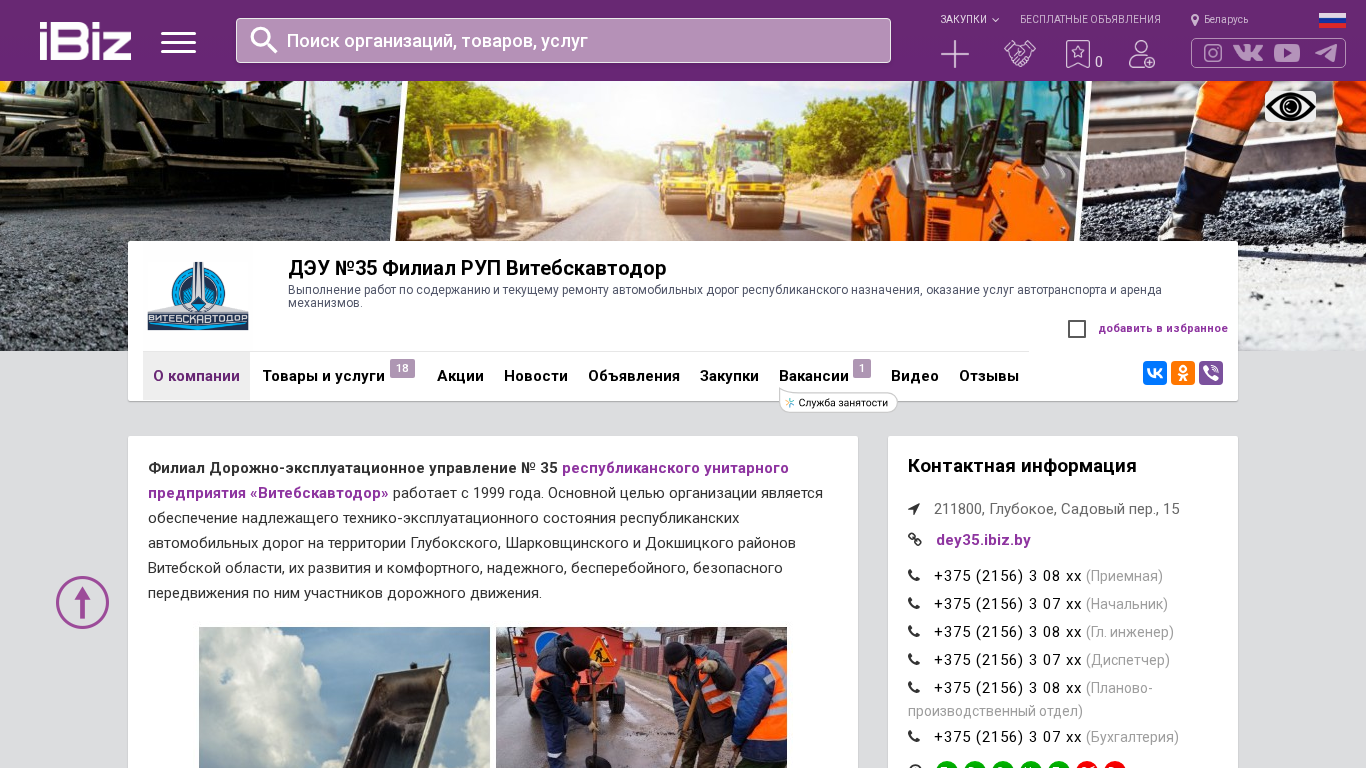Click the Беларусь region selector
Image resolution: width=1366 pixels, height=768 pixels.
tap(1226, 20)
